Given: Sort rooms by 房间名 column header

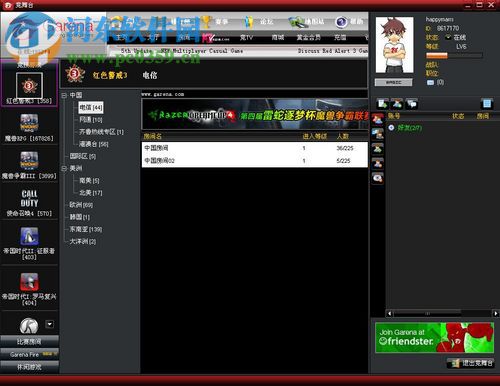Looking at the screenshot, I should point(153,136).
